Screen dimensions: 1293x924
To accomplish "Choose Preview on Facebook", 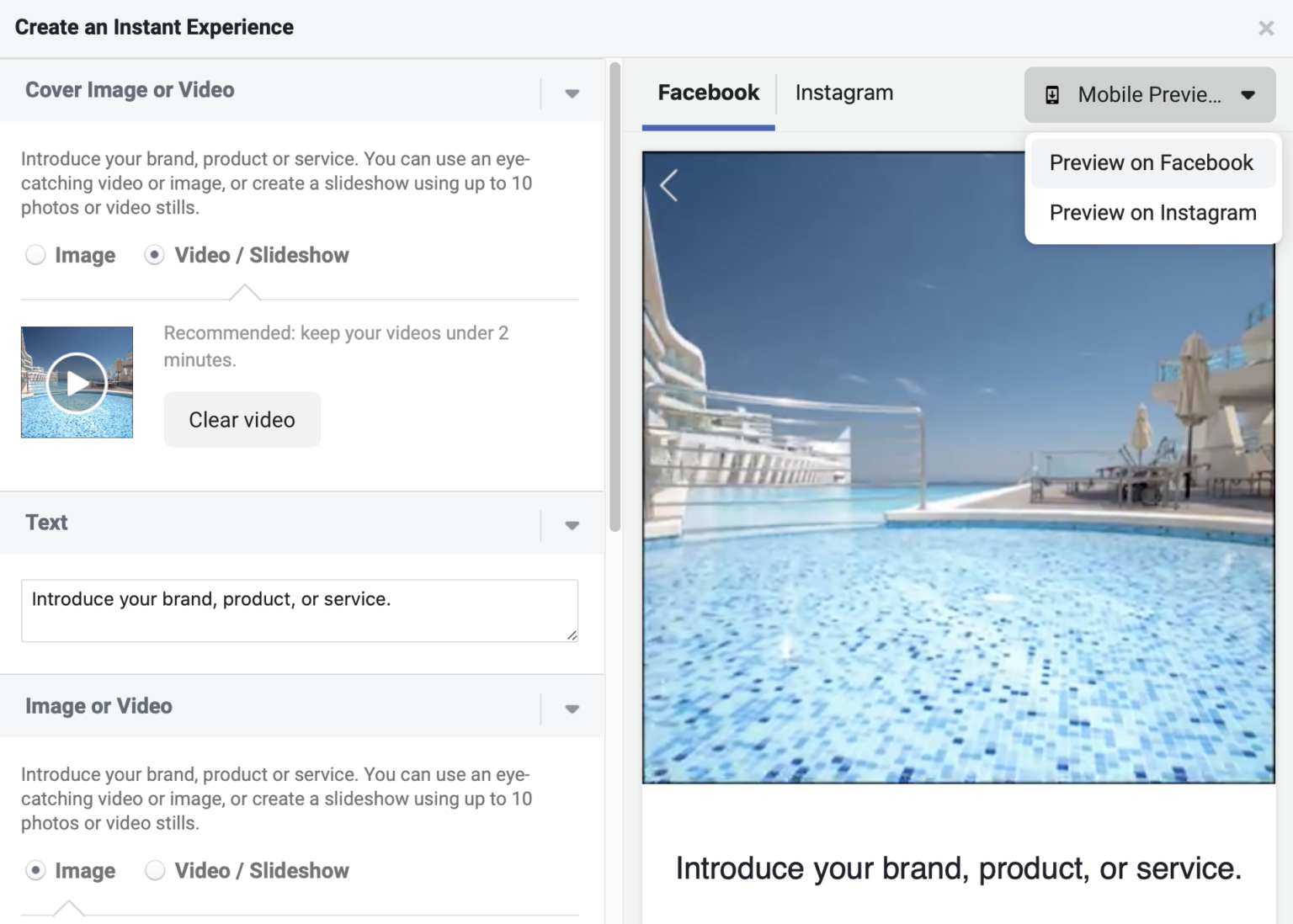I will [1152, 162].
